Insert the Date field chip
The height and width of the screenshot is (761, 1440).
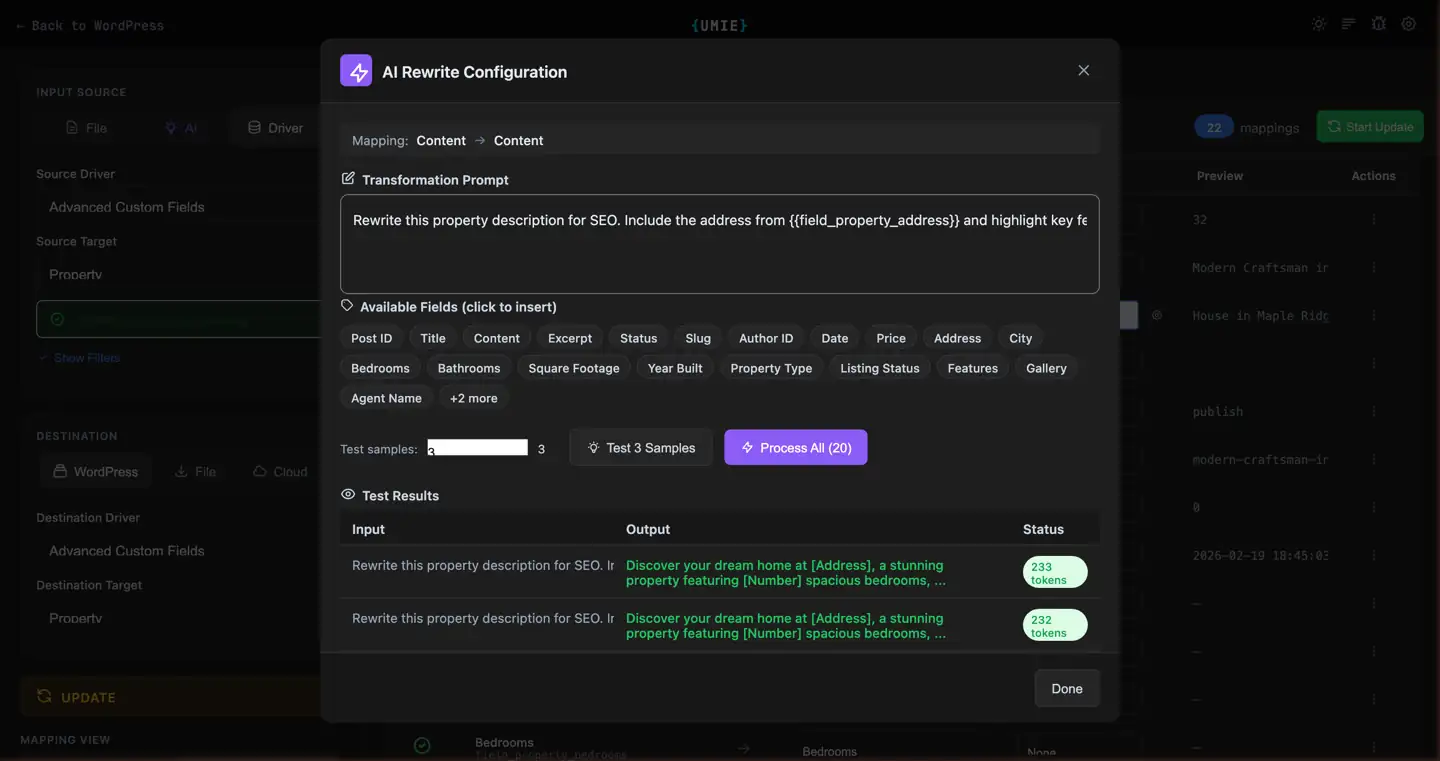coord(835,338)
